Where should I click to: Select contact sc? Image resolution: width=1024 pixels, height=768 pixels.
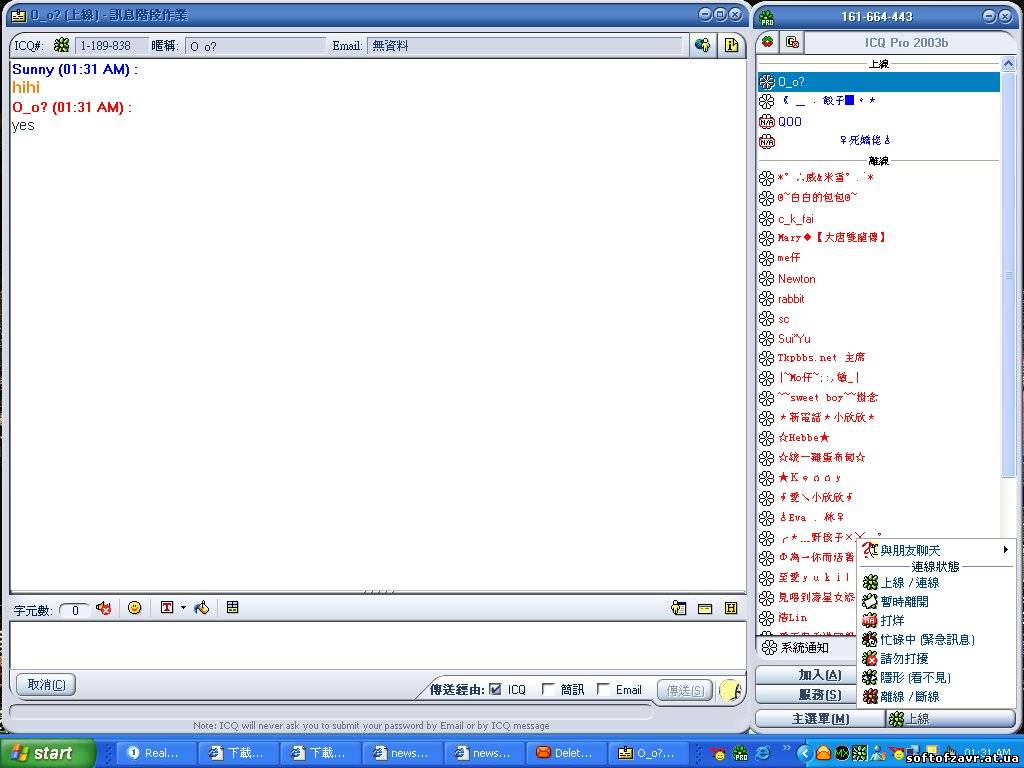tap(878, 319)
